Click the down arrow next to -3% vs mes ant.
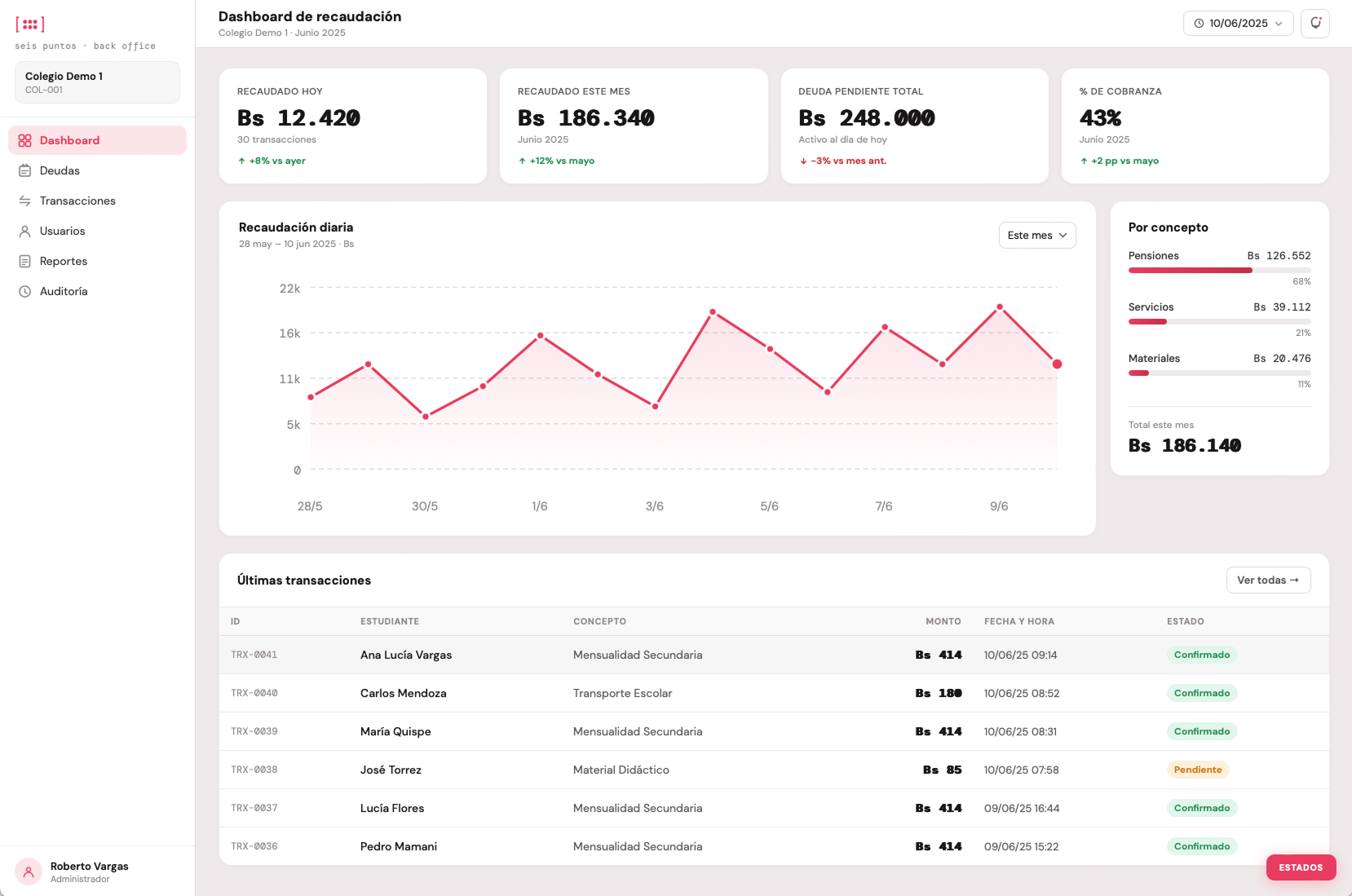 click(803, 161)
